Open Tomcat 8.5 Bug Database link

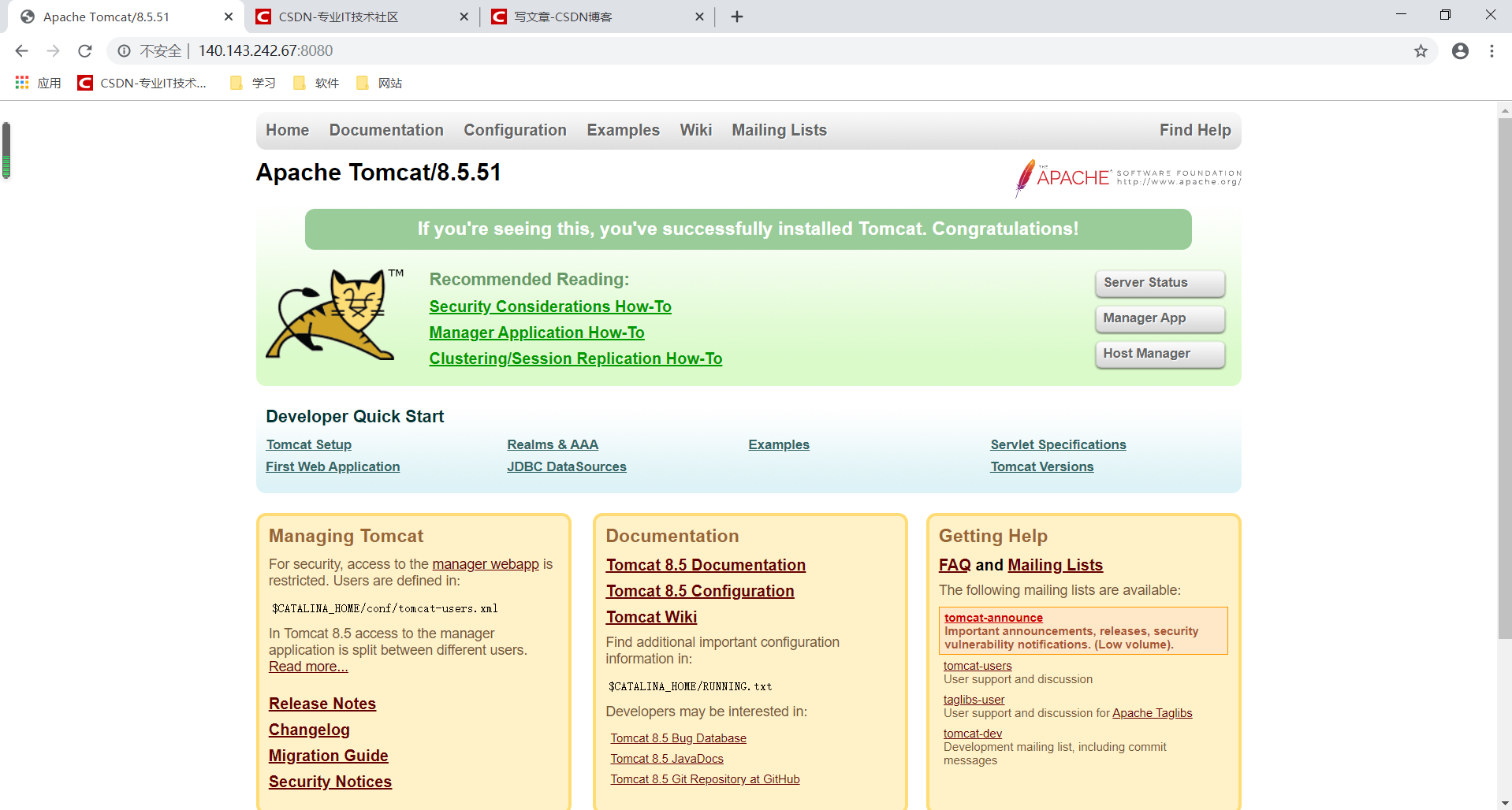coord(678,738)
